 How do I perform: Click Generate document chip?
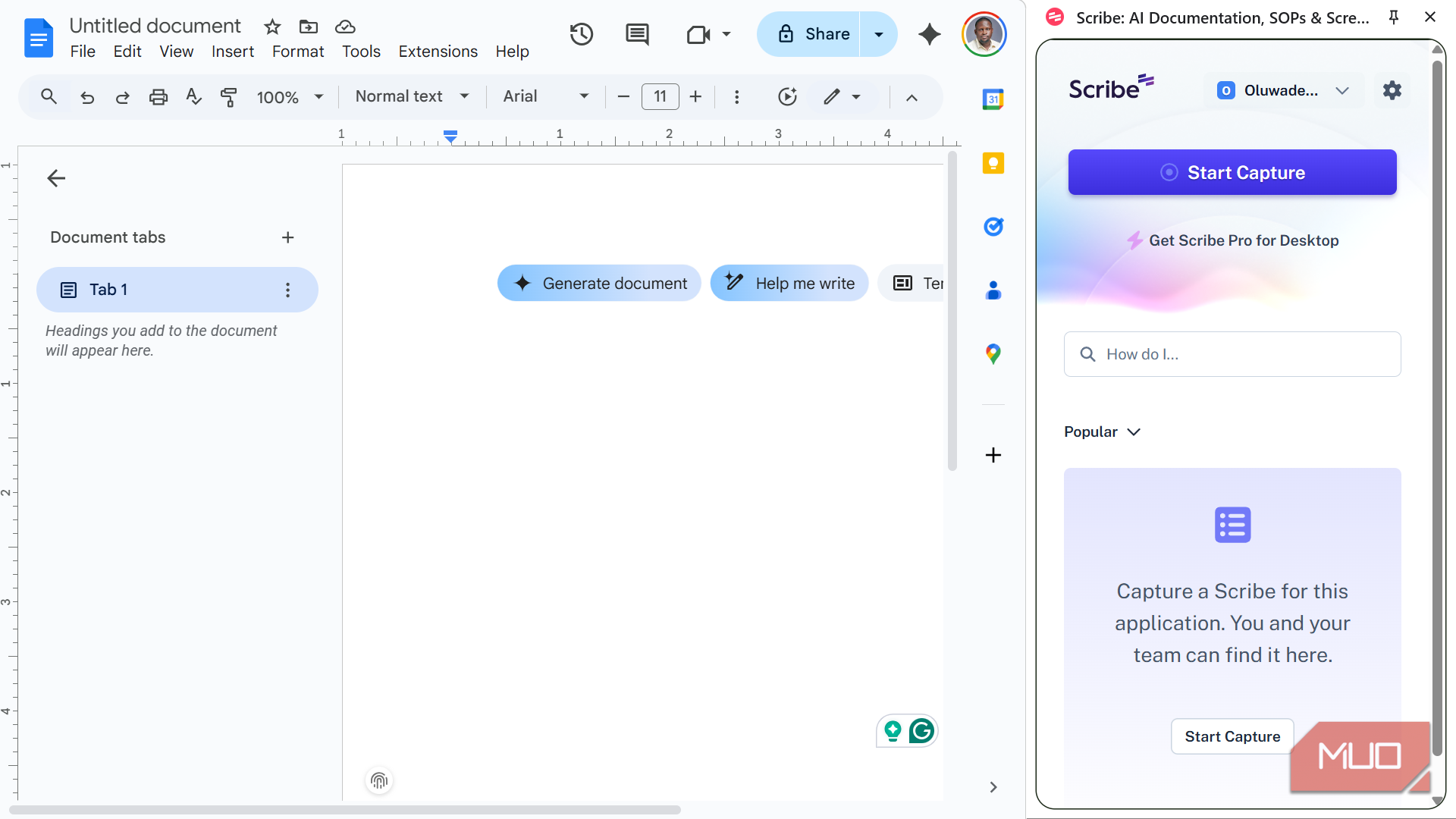(599, 283)
